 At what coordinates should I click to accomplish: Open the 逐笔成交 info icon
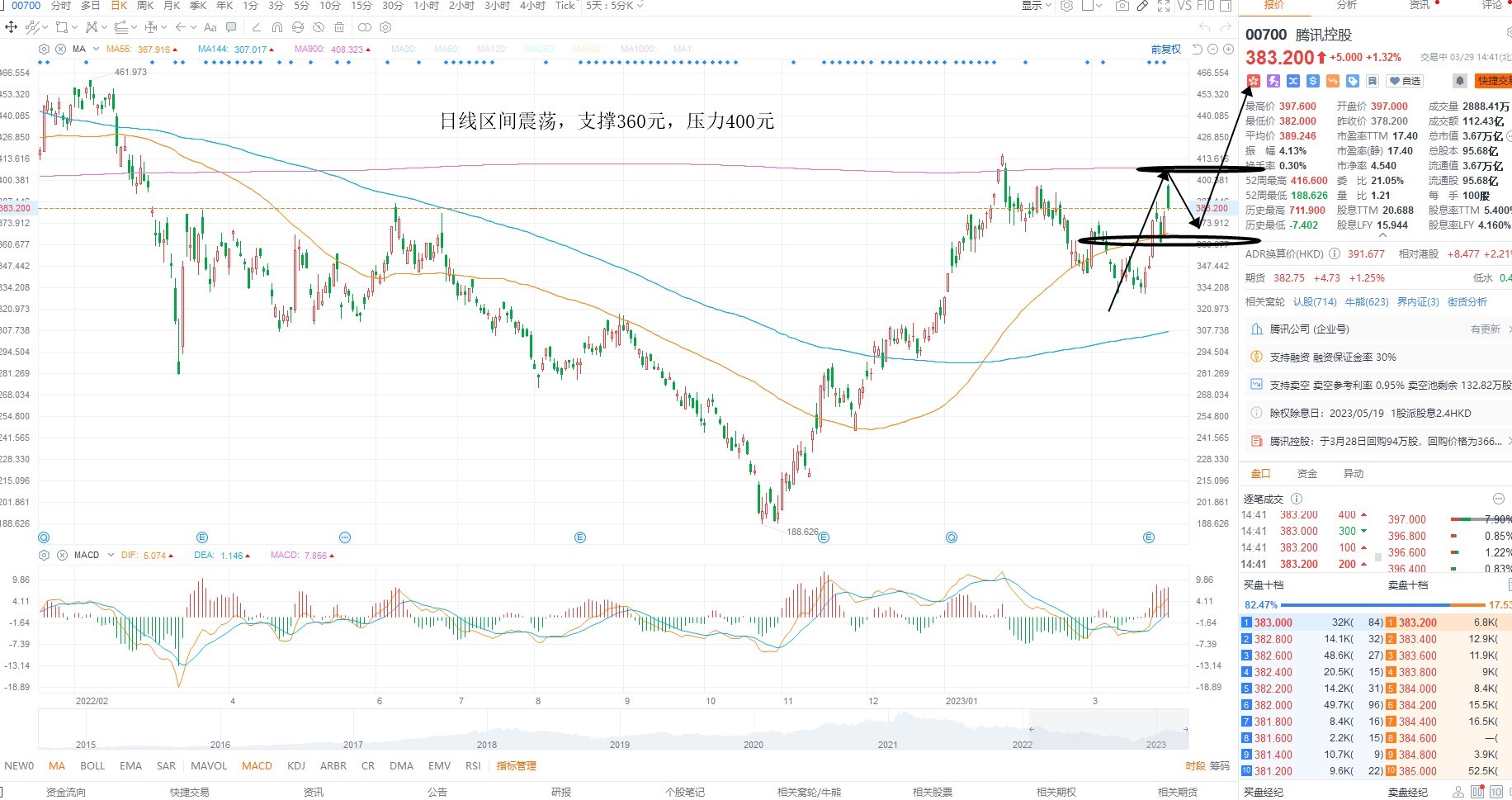[1297, 499]
